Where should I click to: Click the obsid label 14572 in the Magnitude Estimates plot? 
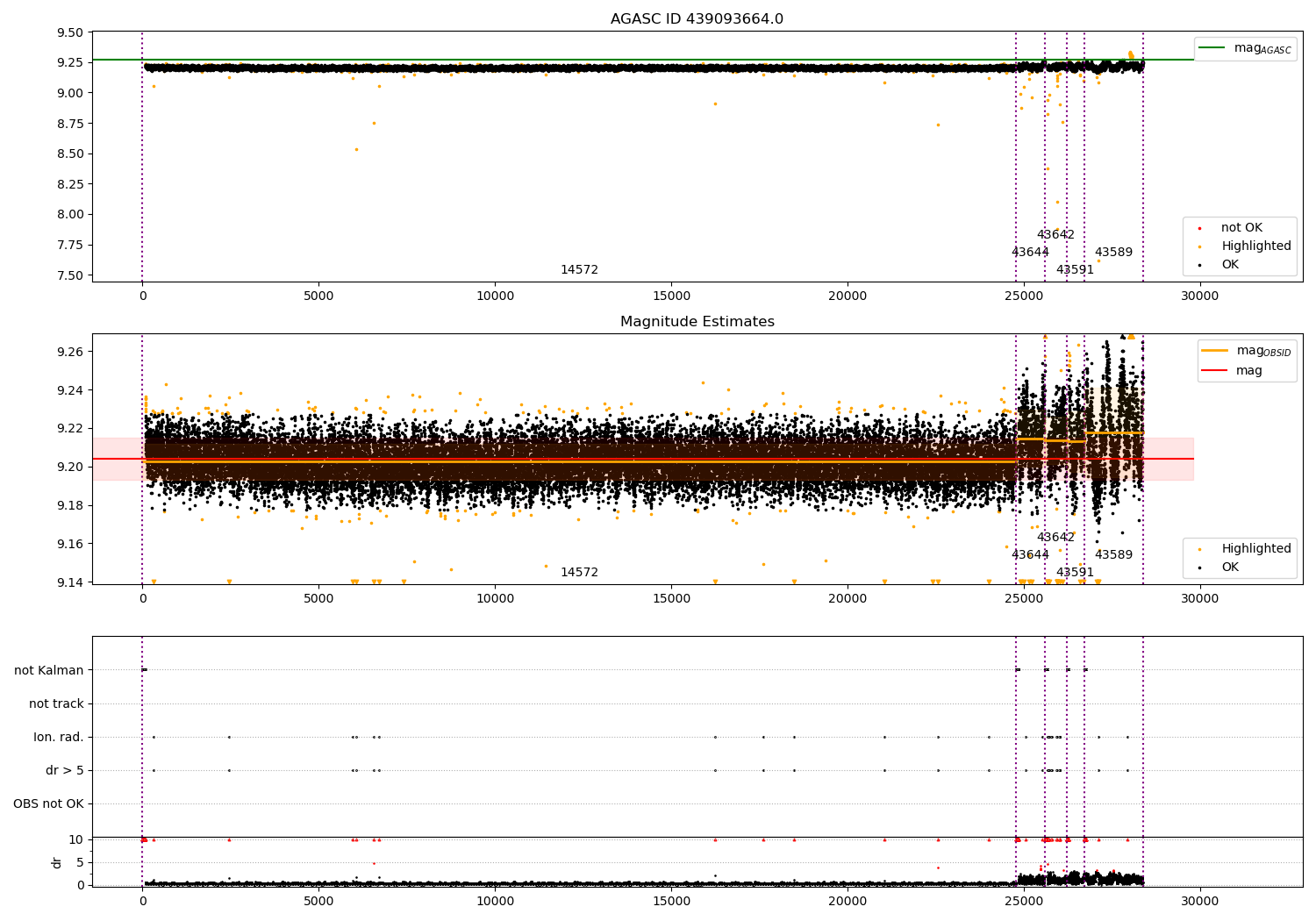coord(579,573)
